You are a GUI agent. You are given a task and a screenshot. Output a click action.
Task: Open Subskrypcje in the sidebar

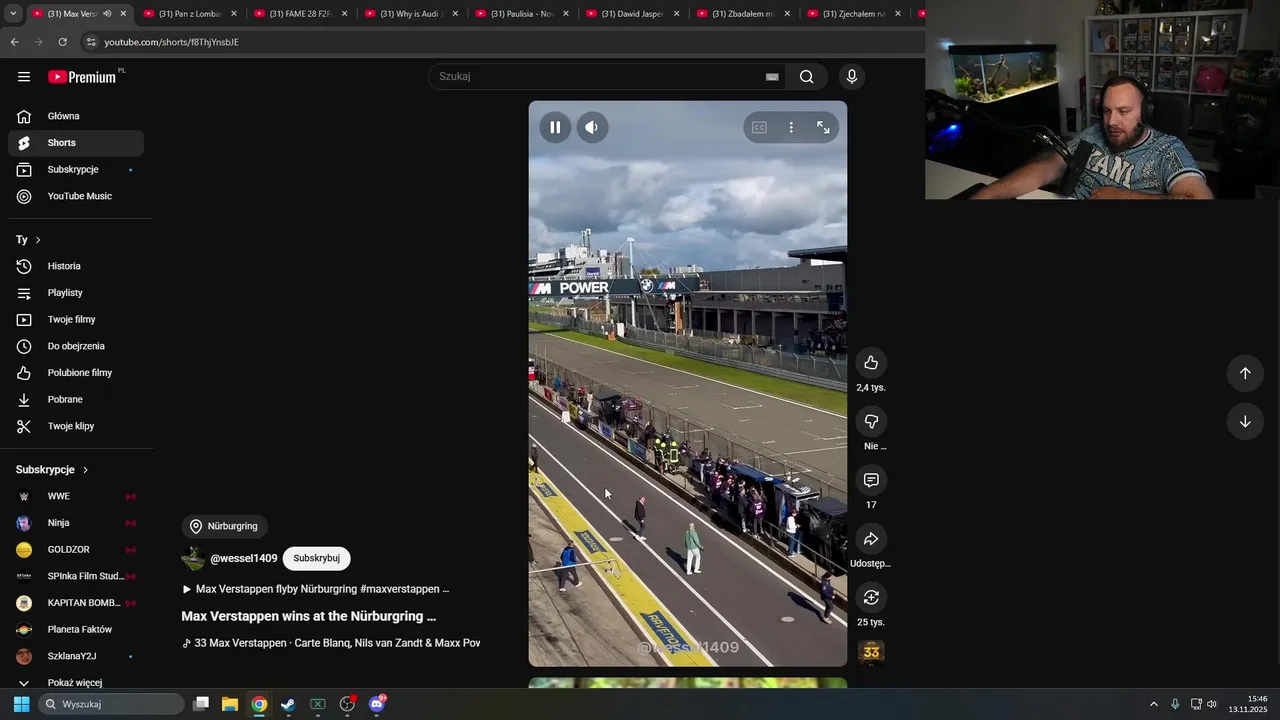click(76, 169)
